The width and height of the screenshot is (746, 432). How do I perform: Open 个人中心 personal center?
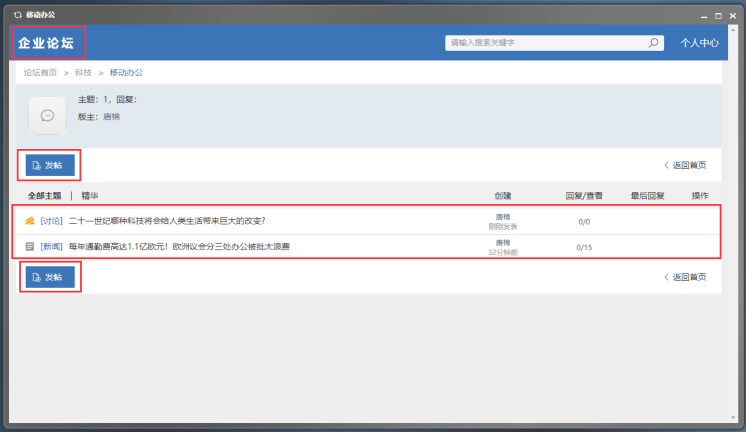coord(699,43)
